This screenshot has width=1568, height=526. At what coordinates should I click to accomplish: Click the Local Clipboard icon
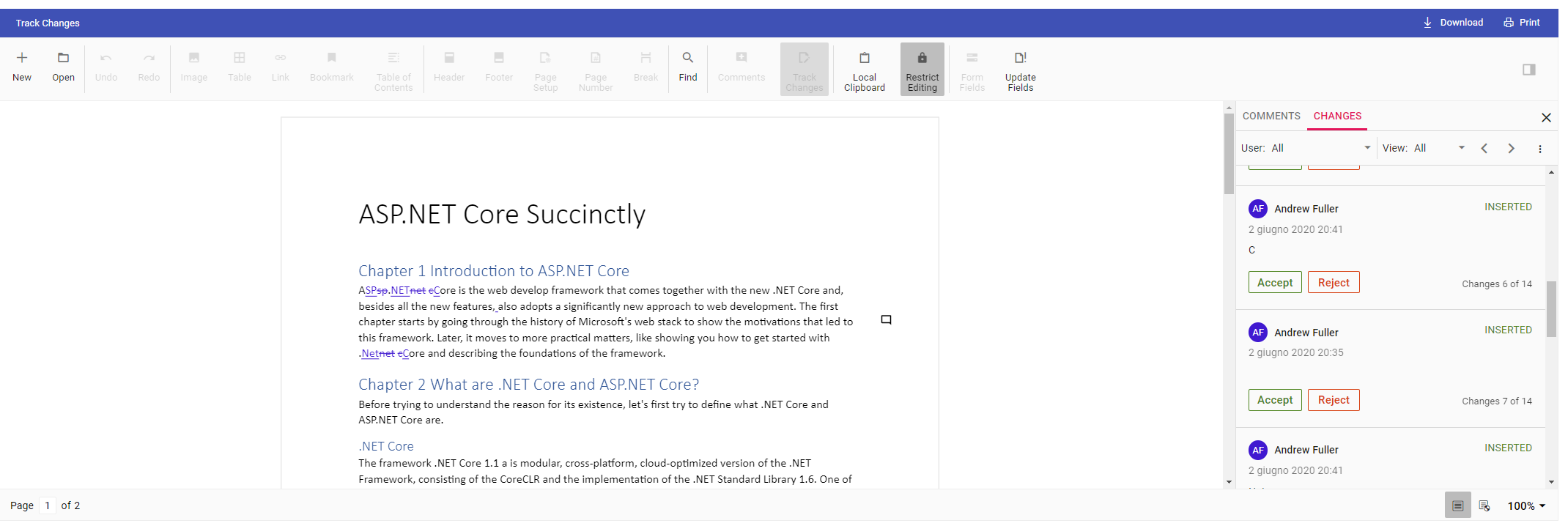click(864, 59)
